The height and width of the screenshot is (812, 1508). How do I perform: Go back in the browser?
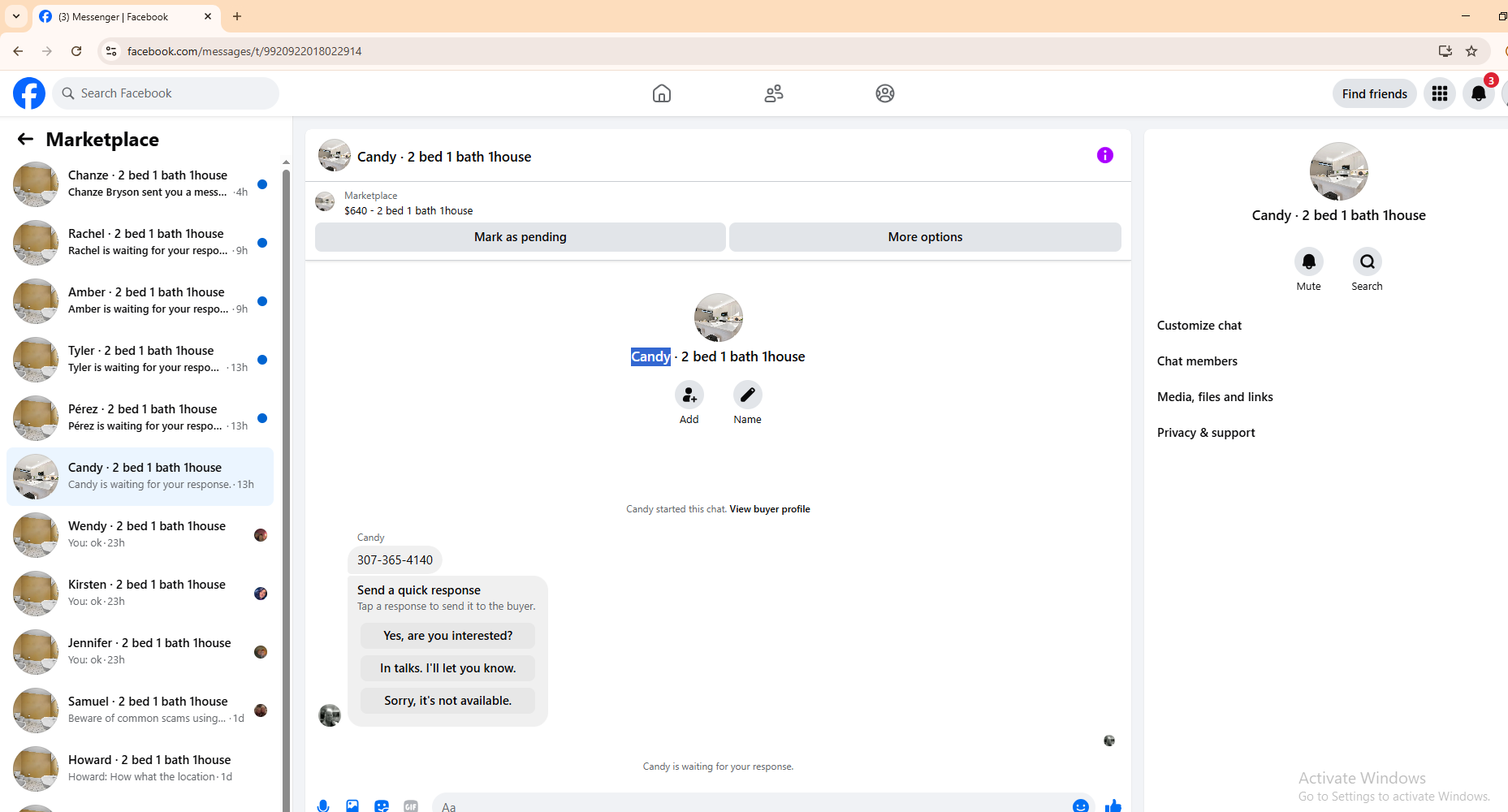point(18,51)
